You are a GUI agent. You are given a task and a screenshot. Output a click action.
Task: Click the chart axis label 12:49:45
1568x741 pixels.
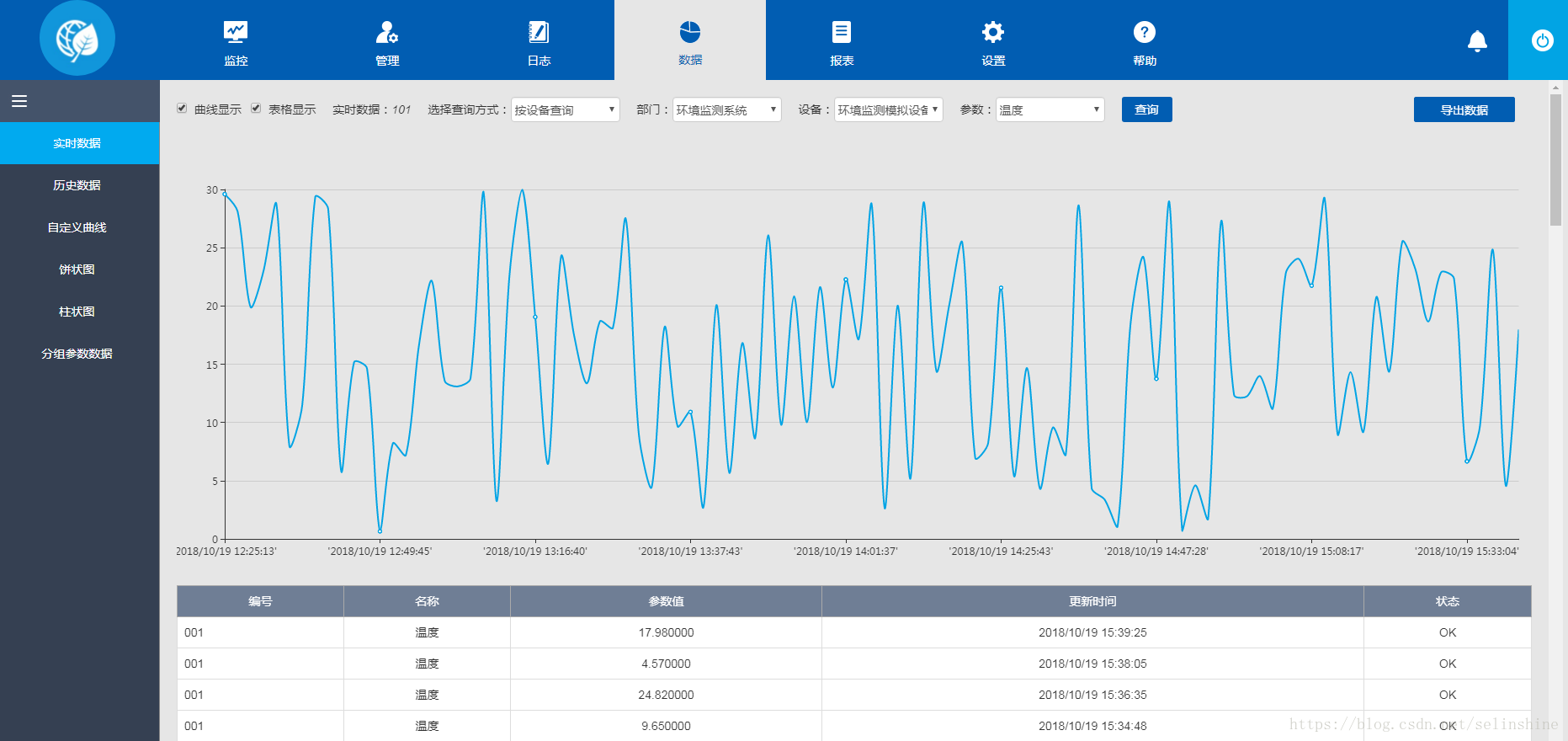[x=380, y=552]
